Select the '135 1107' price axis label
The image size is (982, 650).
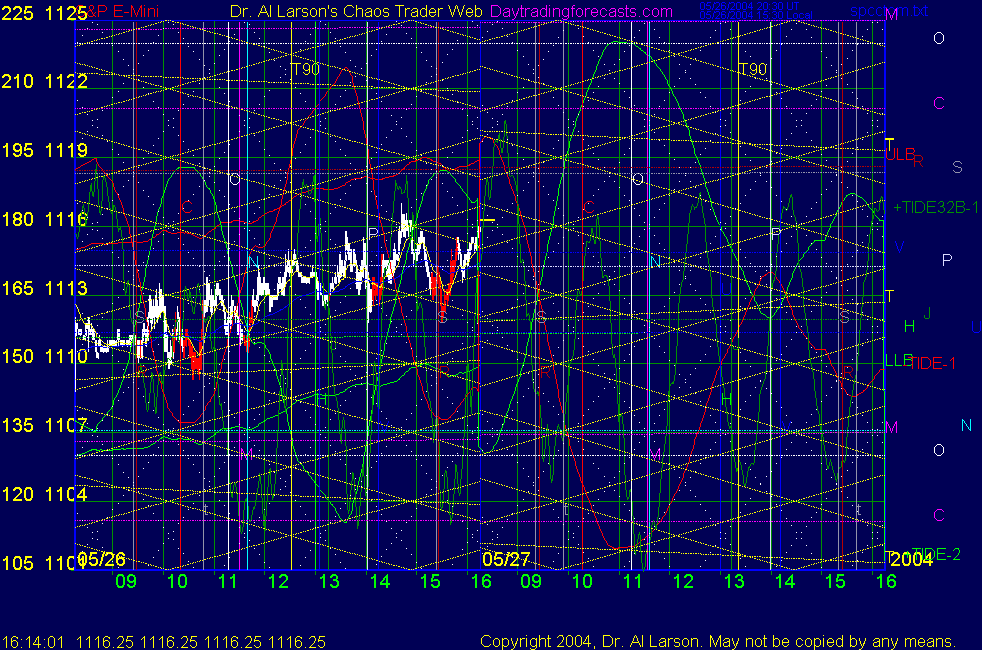coord(44,425)
